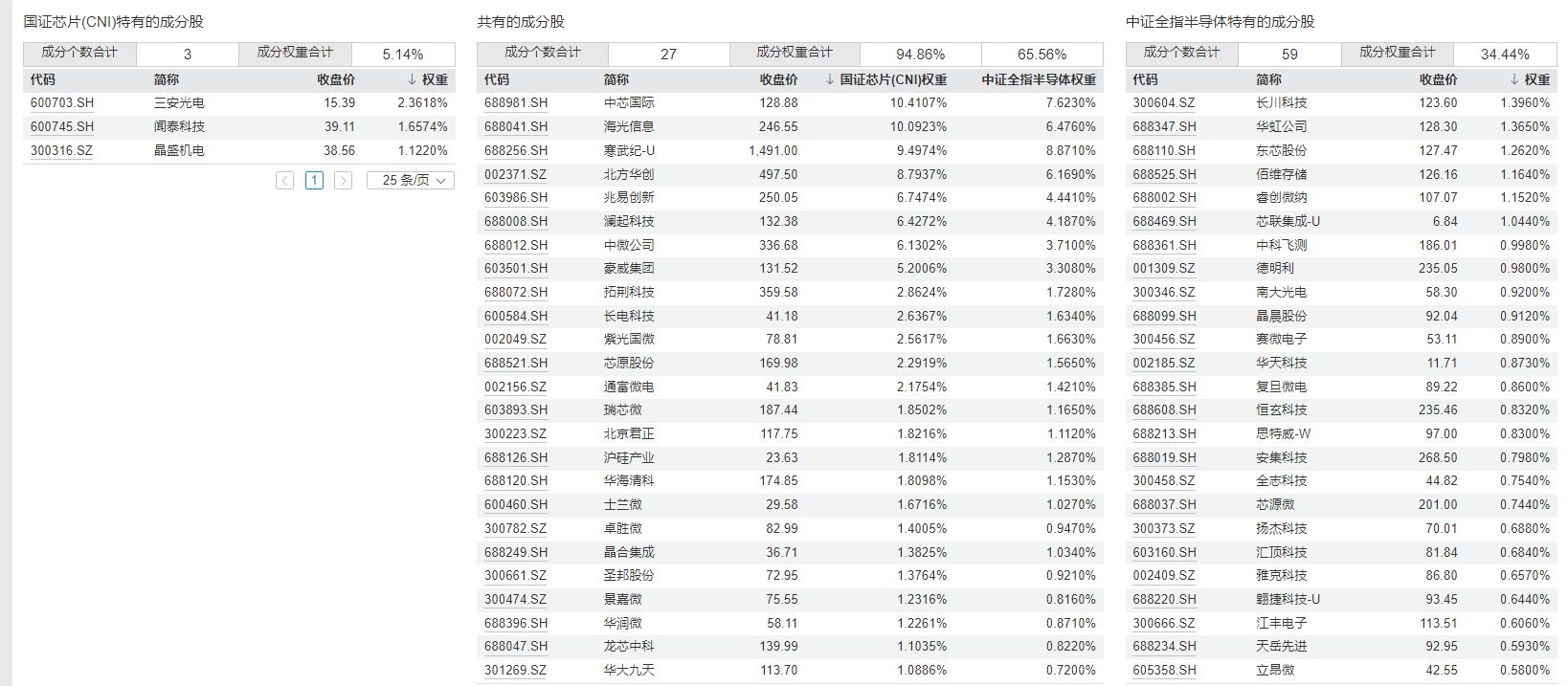Click shared weight total value 94.86%
Viewport: 1568px width, 686px height.
pos(920,55)
